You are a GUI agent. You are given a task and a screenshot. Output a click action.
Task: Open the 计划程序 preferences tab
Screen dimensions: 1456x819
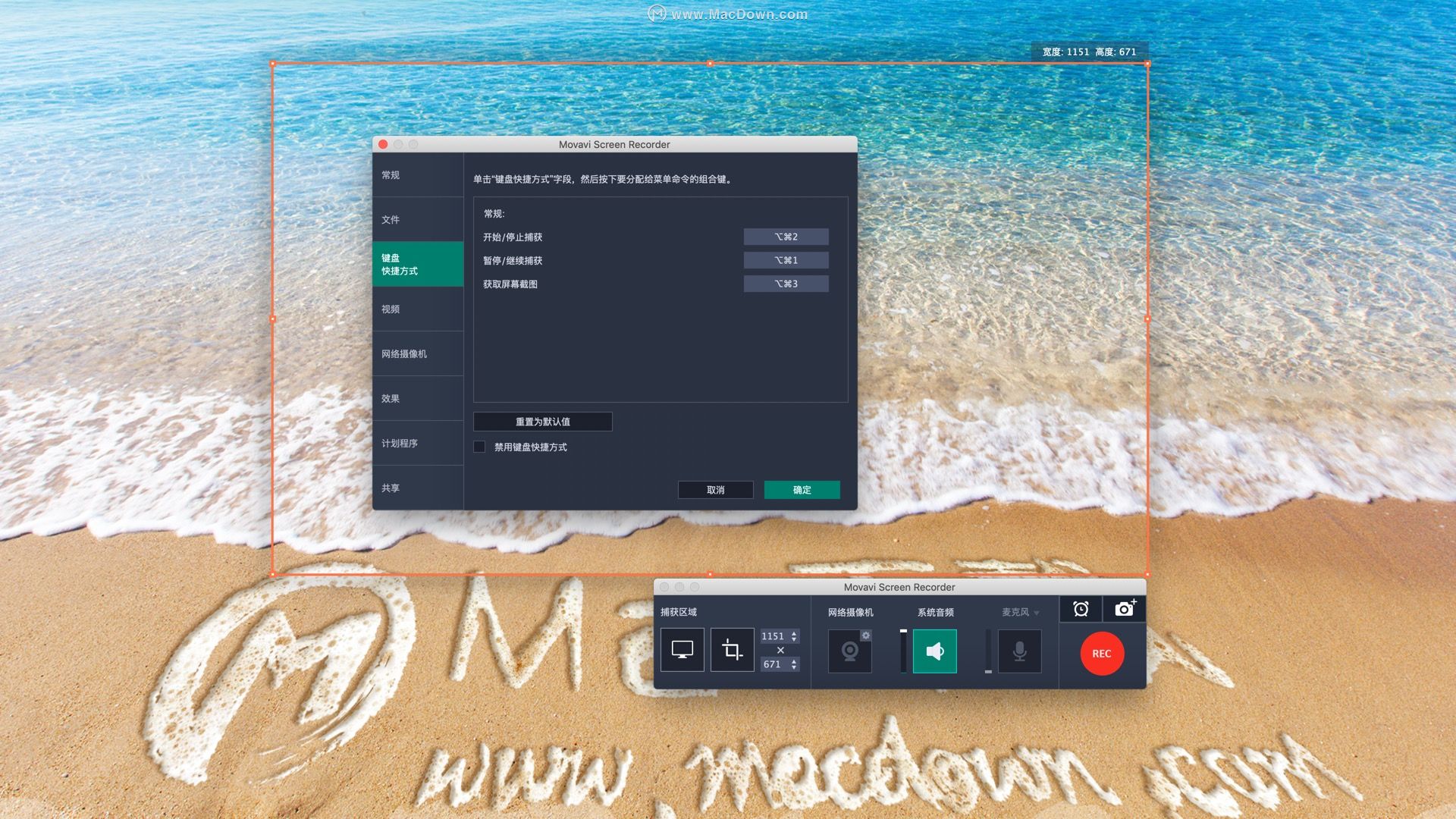click(418, 443)
